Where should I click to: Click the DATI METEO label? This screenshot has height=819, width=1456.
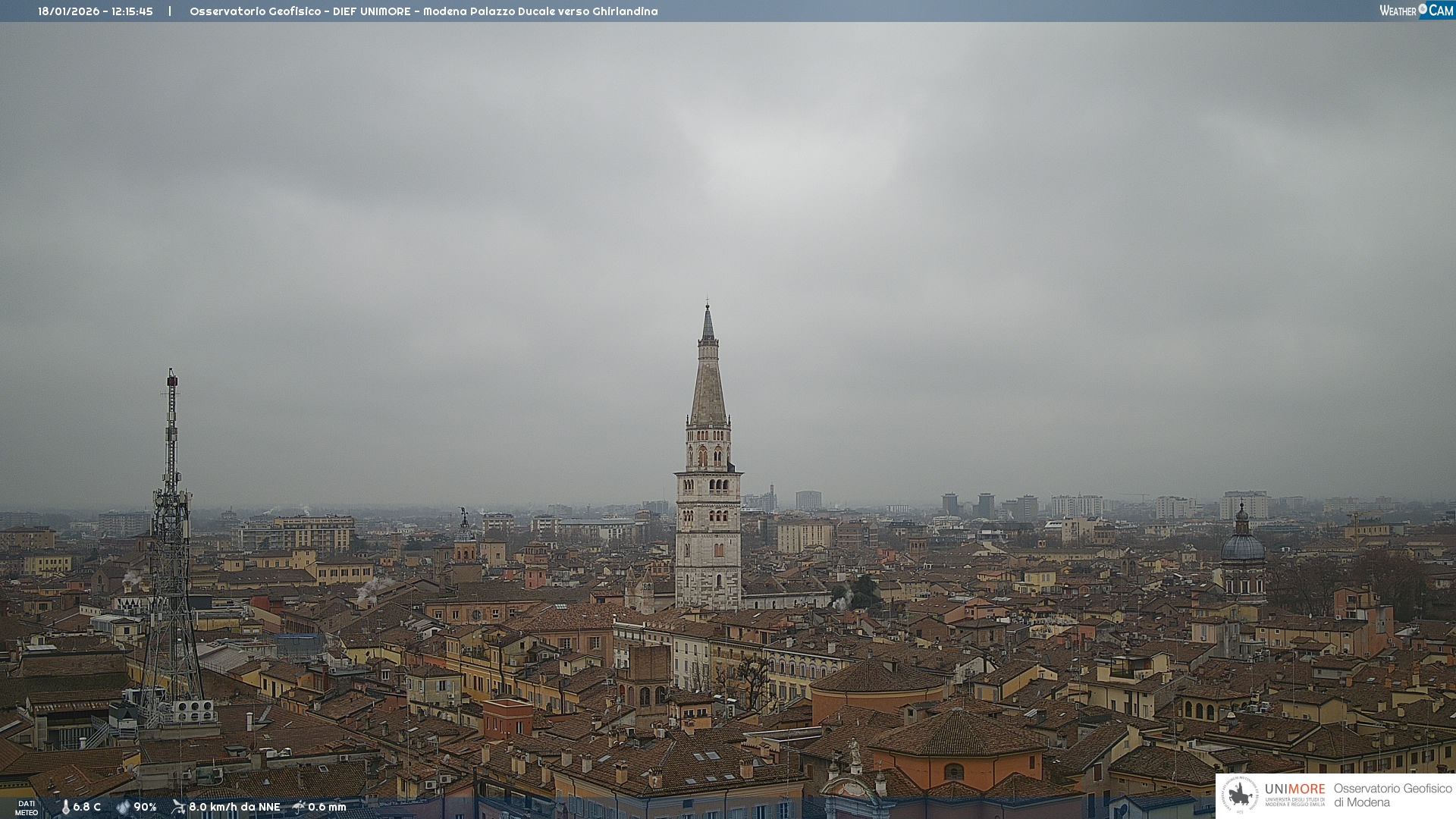point(27,808)
